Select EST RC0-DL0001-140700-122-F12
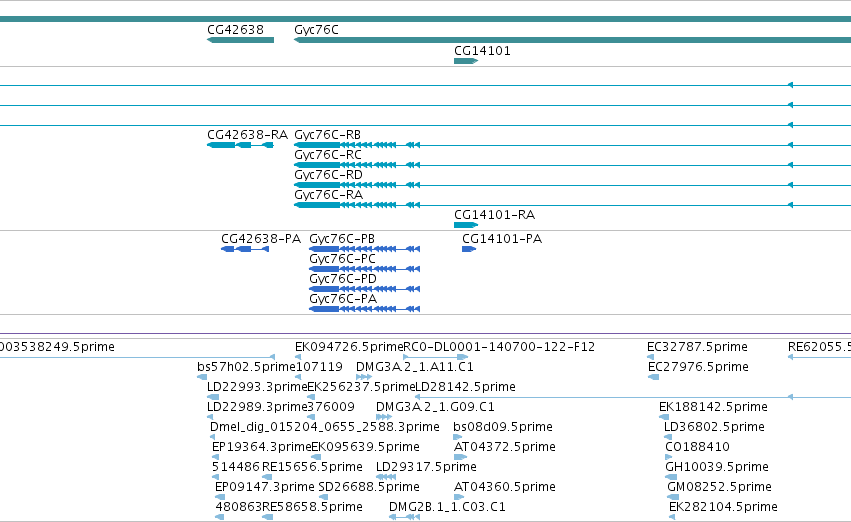Screen dimensions: 851x522 pos(499,347)
